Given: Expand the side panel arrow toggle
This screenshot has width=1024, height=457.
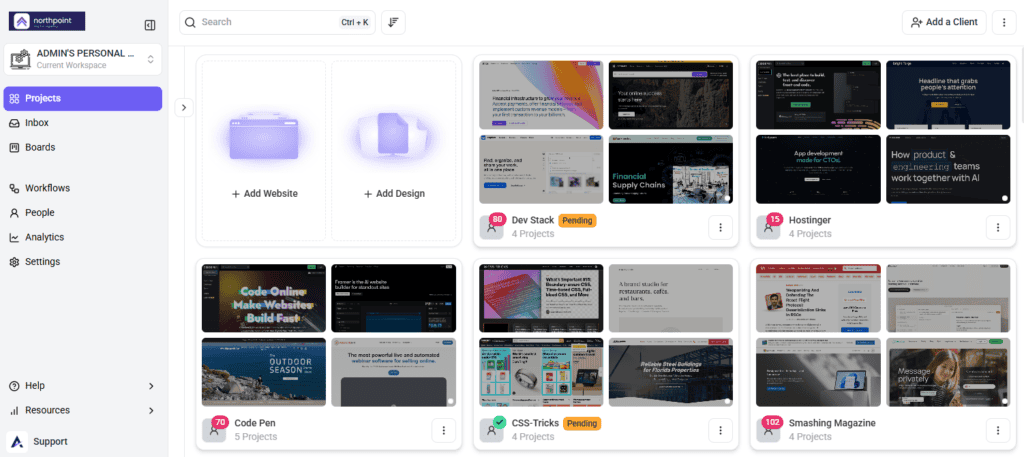Looking at the screenshot, I should [184, 107].
